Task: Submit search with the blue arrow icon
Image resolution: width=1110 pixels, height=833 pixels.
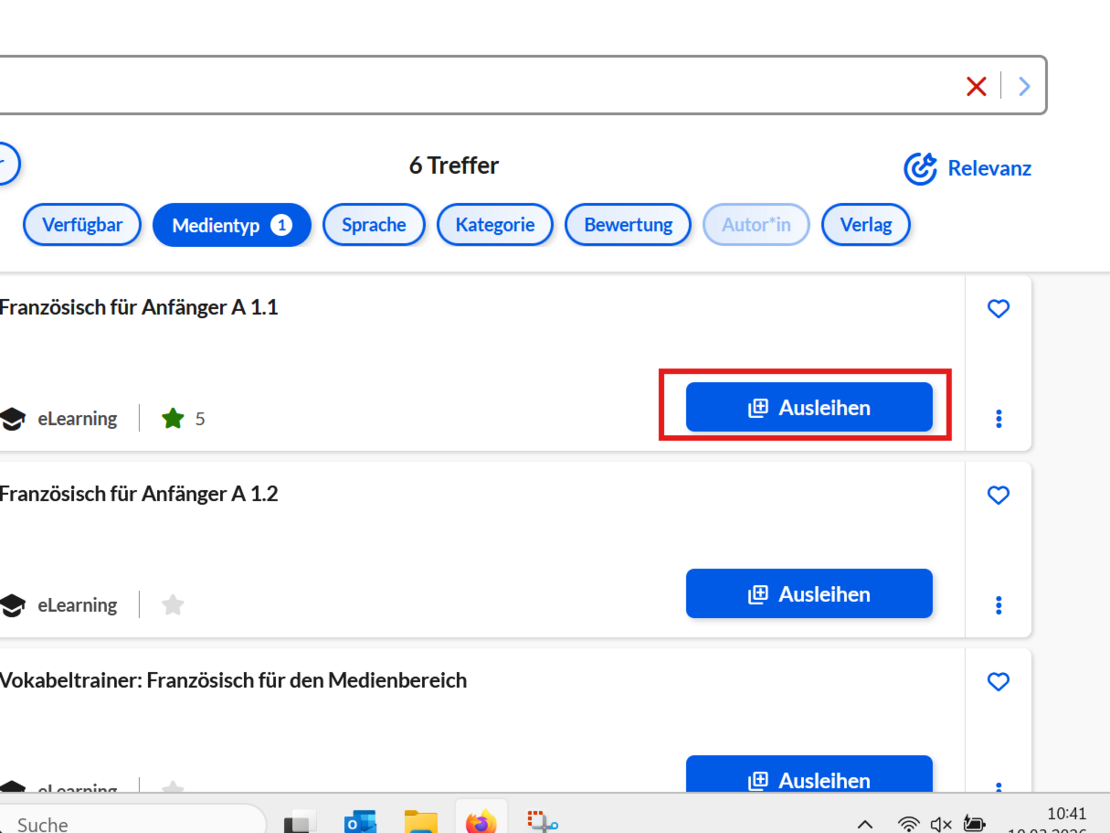Action: pyautogui.click(x=1024, y=86)
